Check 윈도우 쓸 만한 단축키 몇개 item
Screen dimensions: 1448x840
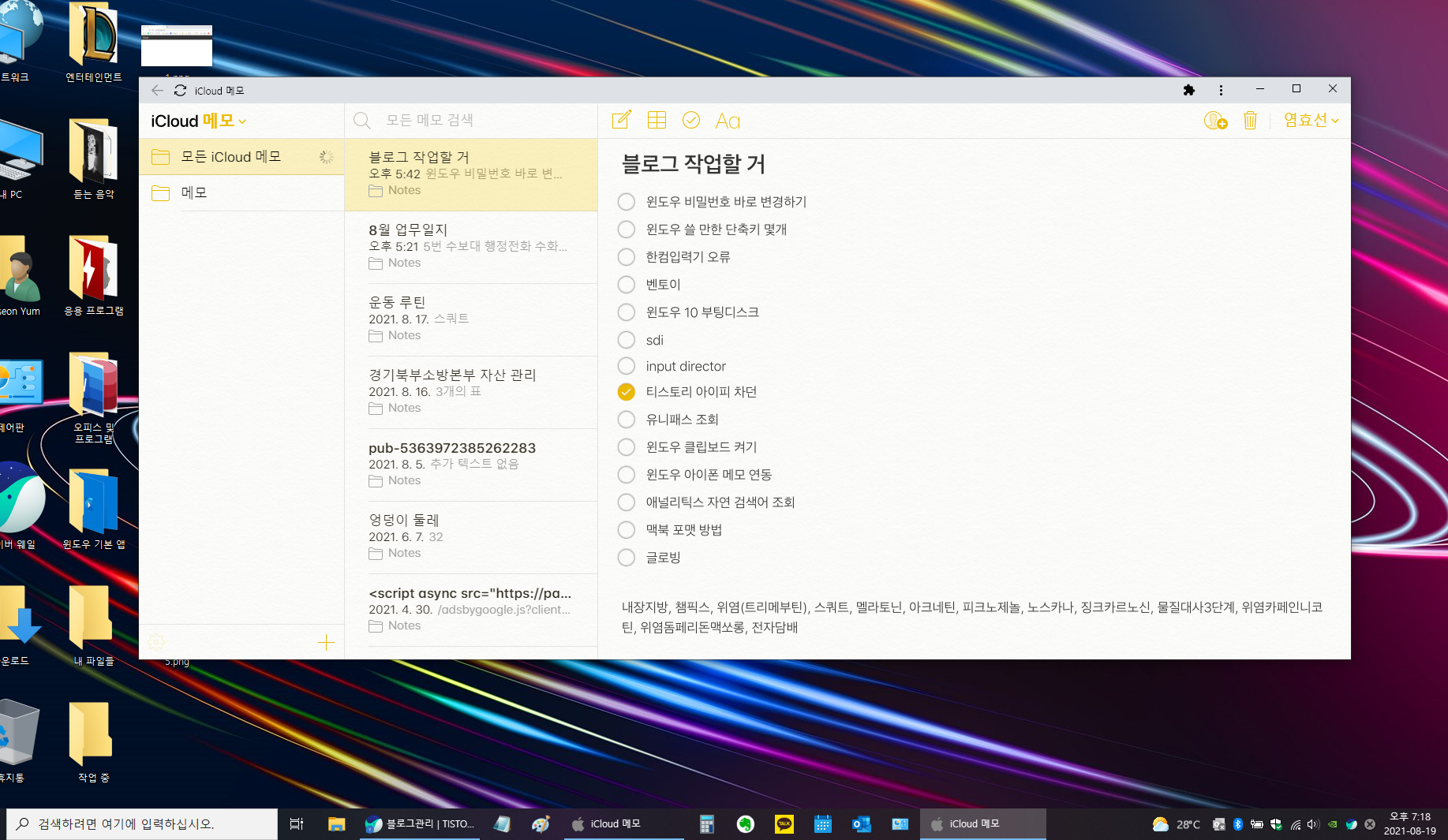point(626,230)
